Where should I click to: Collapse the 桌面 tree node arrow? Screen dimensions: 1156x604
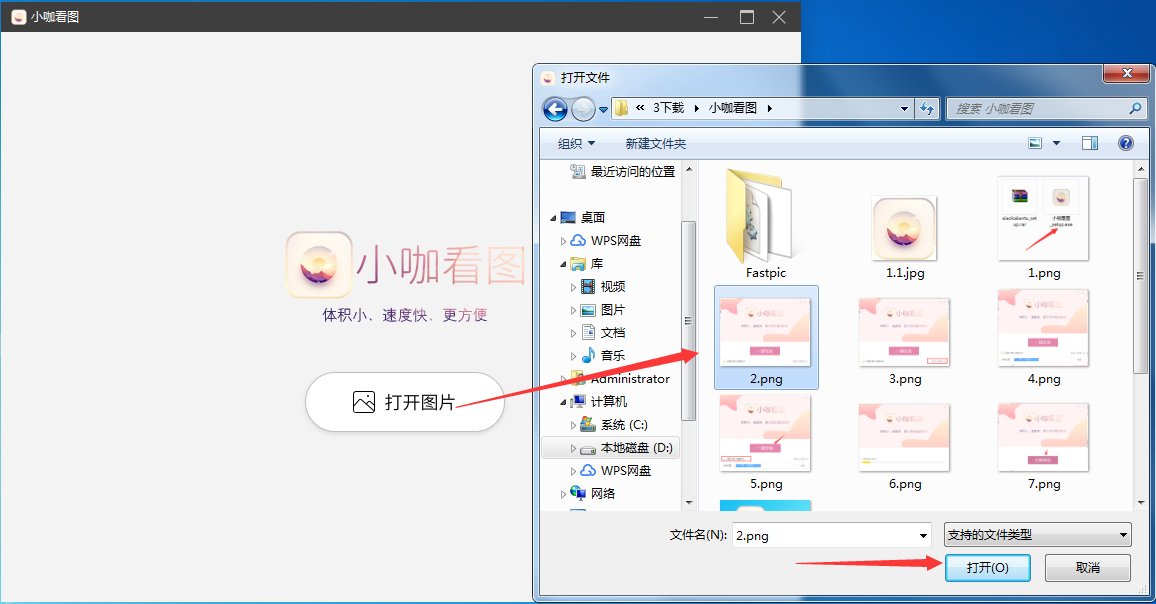coord(553,218)
